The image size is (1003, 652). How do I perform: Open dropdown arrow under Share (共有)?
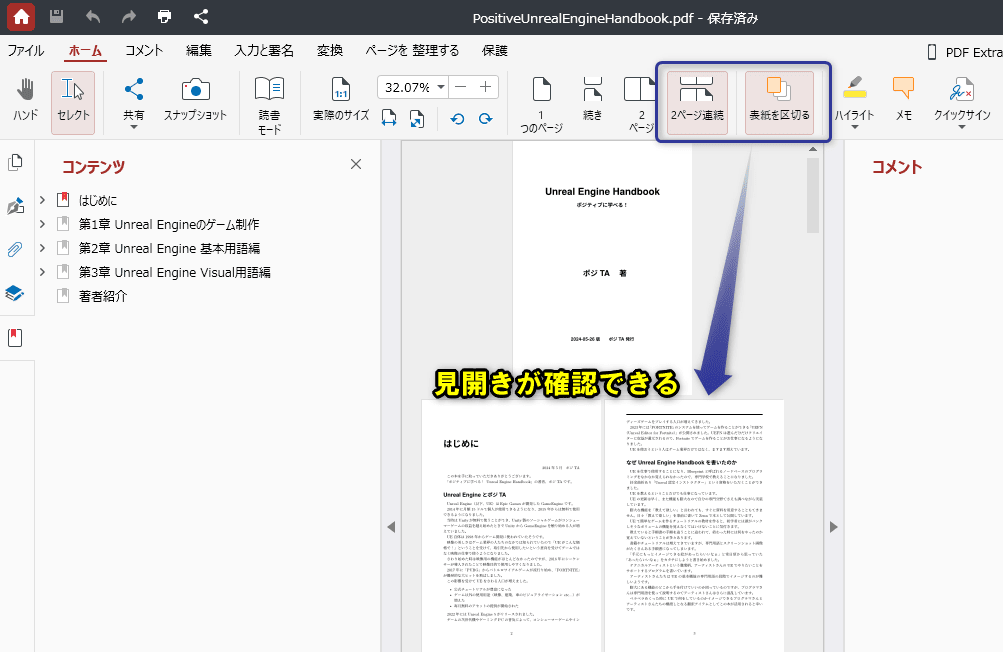coord(134,127)
